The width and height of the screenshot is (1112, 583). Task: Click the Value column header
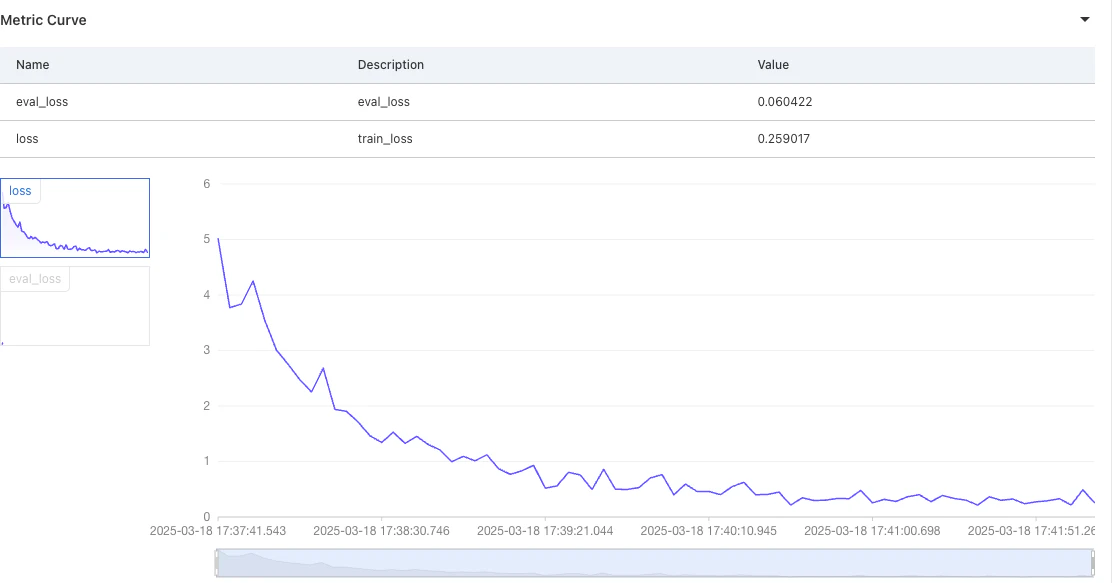pos(773,65)
